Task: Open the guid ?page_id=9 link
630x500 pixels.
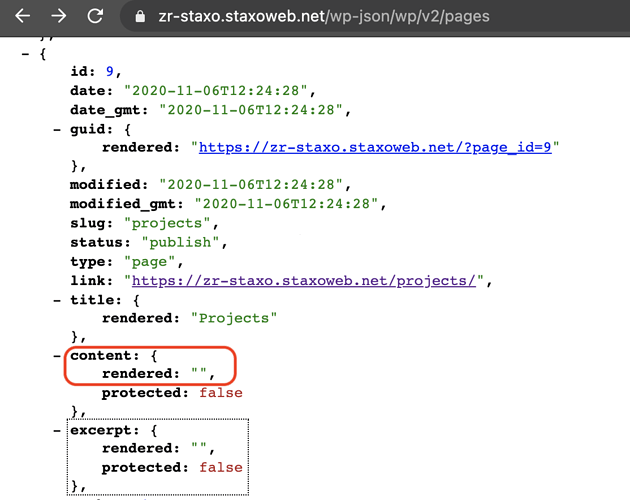Action: pyautogui.click(x=378, y=147)
